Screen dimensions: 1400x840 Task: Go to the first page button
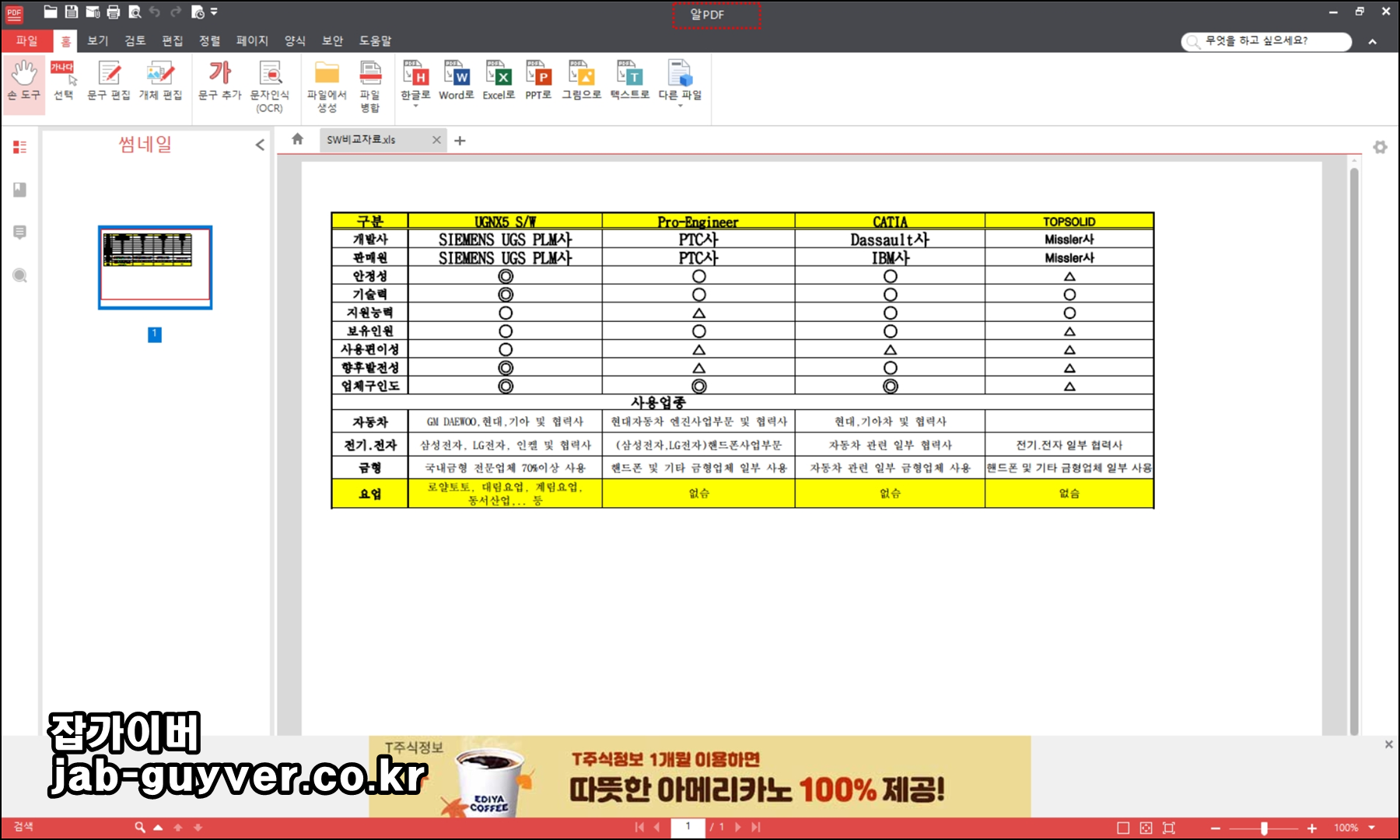[x=639, y=828]
